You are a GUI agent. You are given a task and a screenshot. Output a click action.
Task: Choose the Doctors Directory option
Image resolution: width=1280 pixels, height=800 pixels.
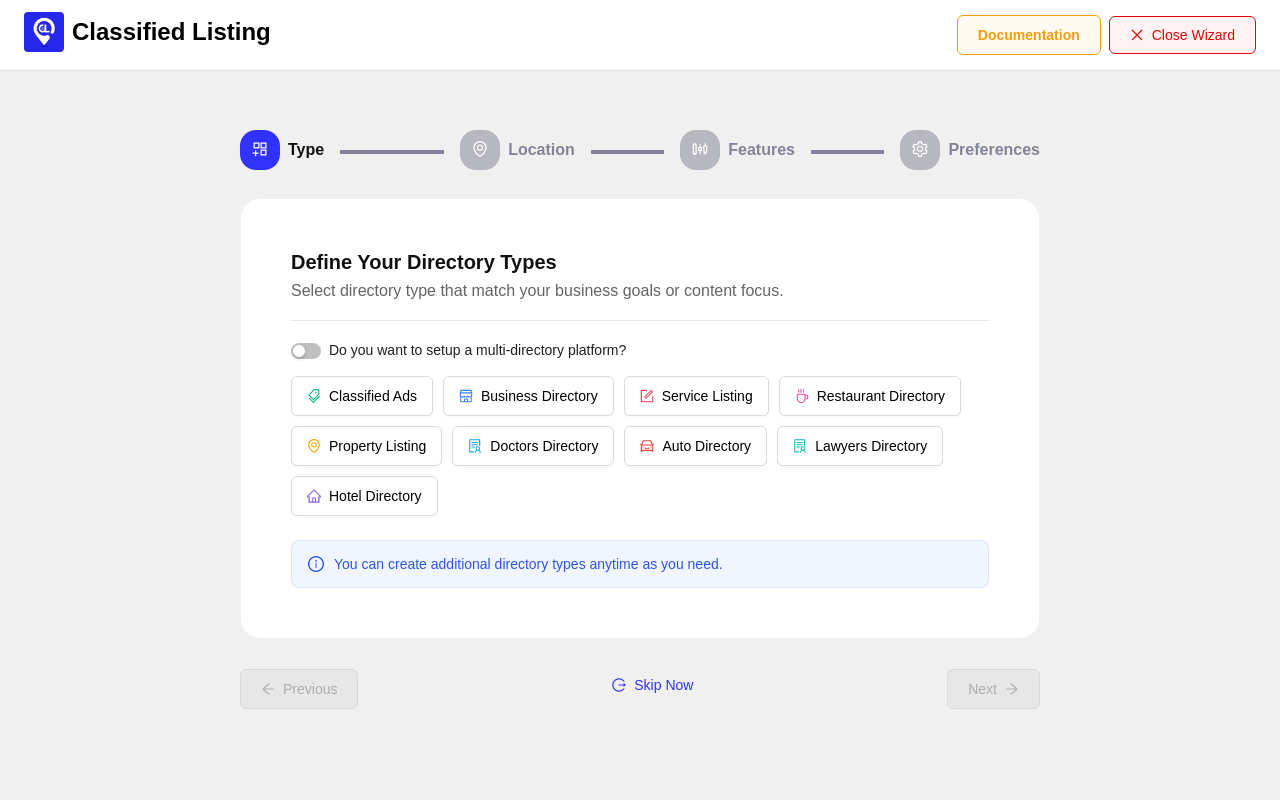(x=533, y=446)
